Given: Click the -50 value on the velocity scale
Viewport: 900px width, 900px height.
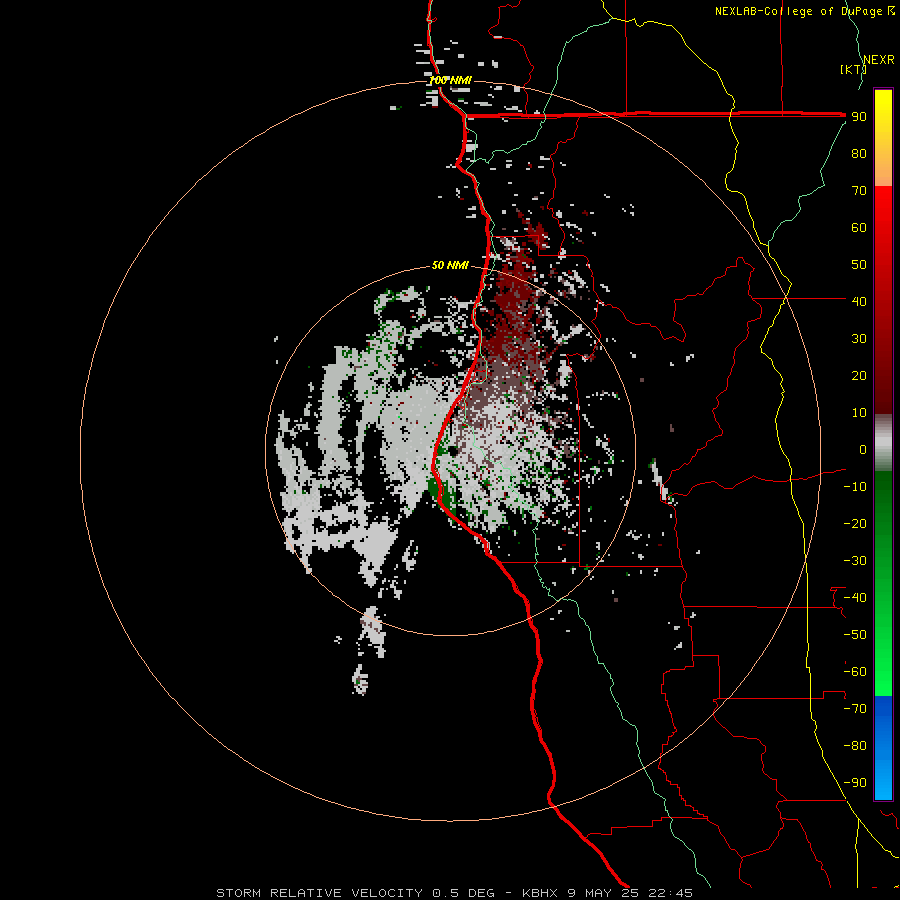Looking at the screenshot, I should [855, 634].
